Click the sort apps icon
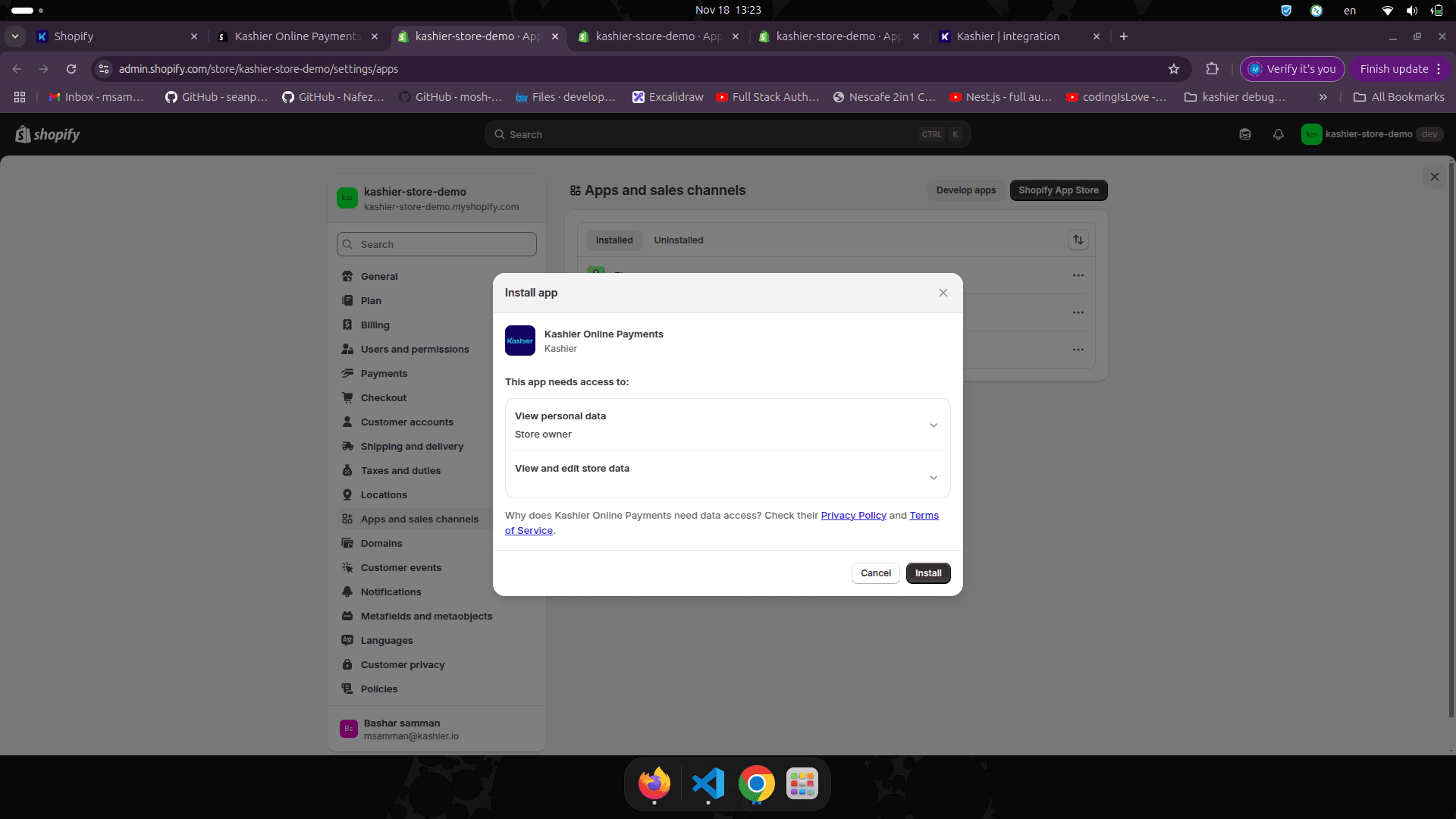This screenshot has height=819, width=1456. click(1078, 240)
